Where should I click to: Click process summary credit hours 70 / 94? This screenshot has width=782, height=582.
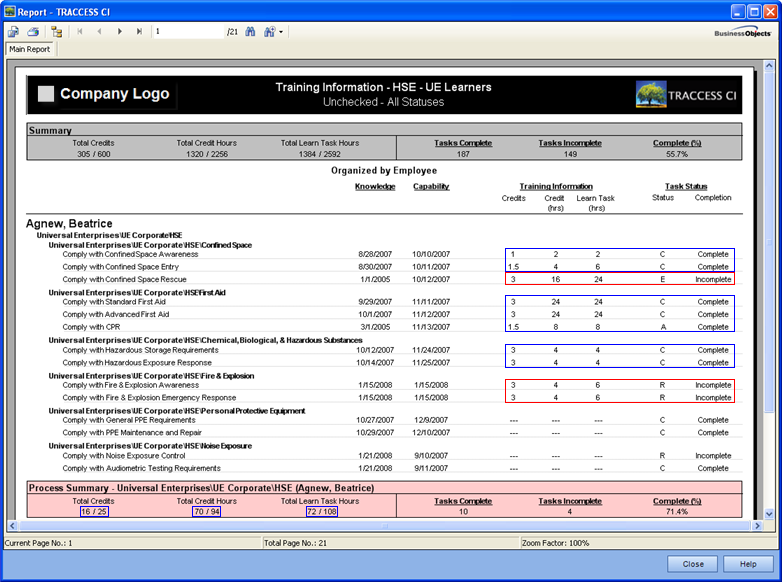click(x=206, y=512)
